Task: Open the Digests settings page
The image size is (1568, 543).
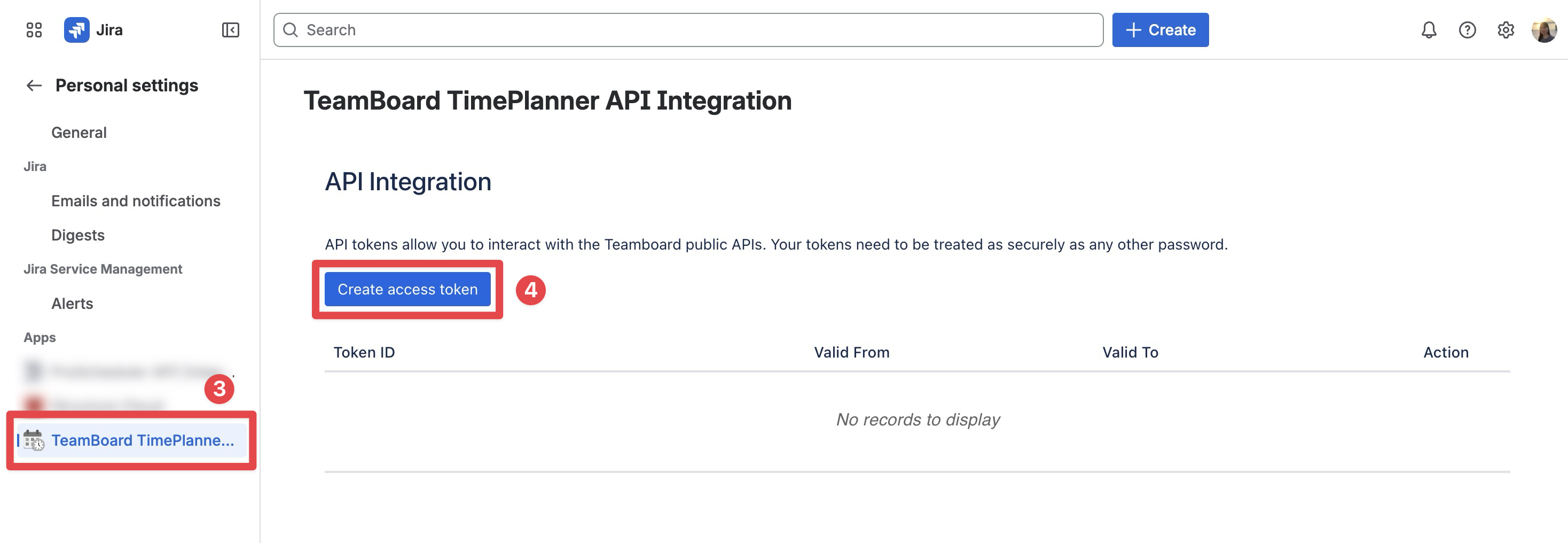Action: coord(78,235)
